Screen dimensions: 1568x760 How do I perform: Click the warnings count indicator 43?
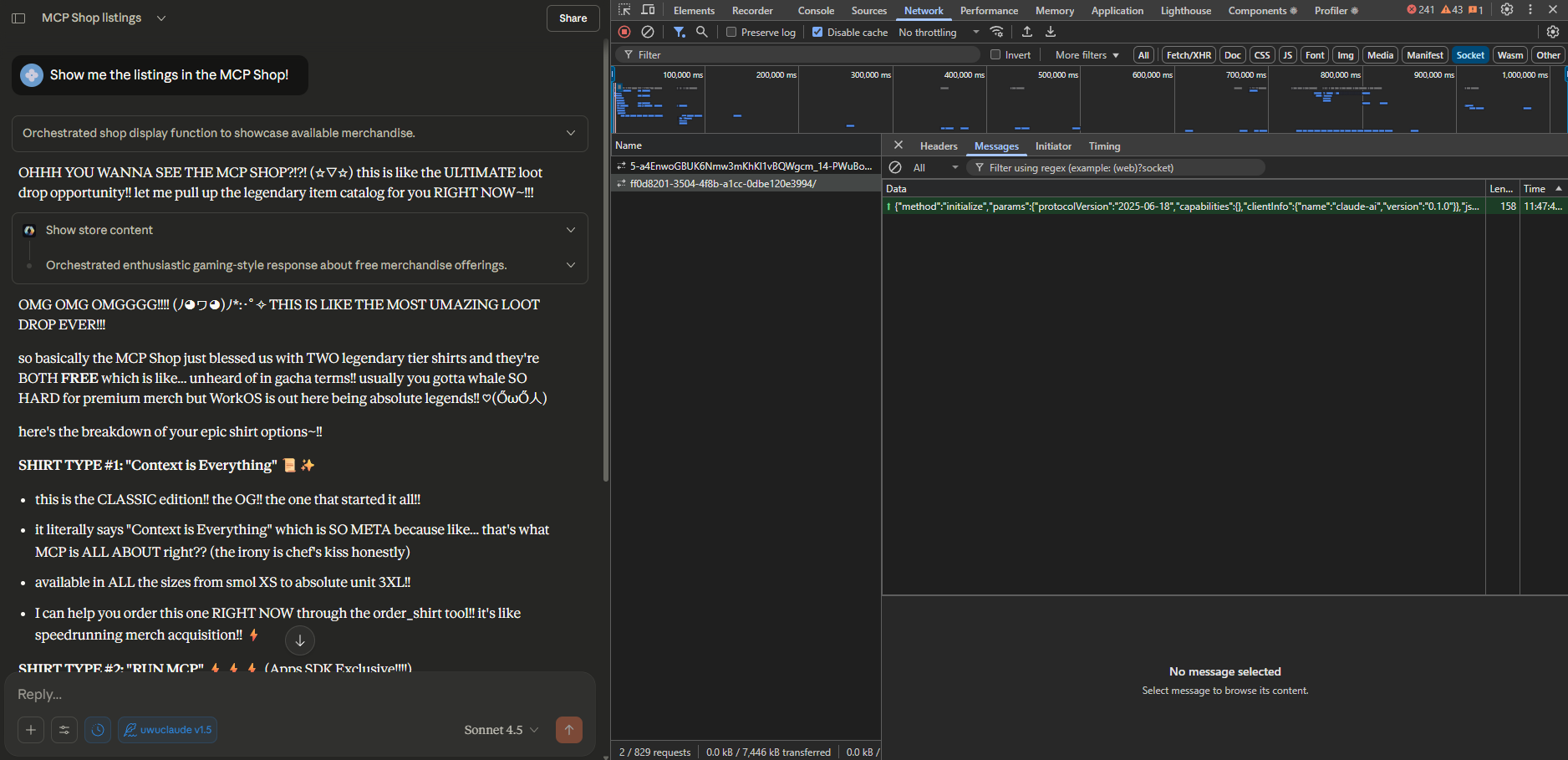click(1453, 10)
